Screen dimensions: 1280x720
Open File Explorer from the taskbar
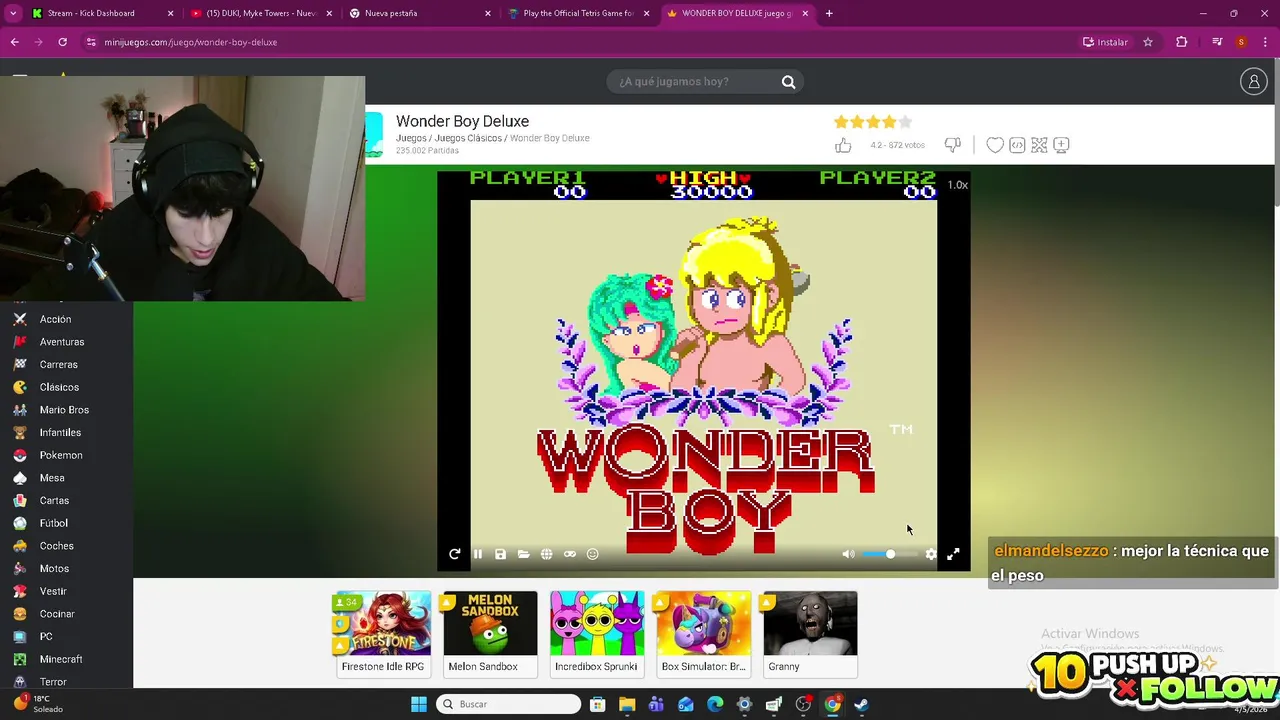coord(627,704)
